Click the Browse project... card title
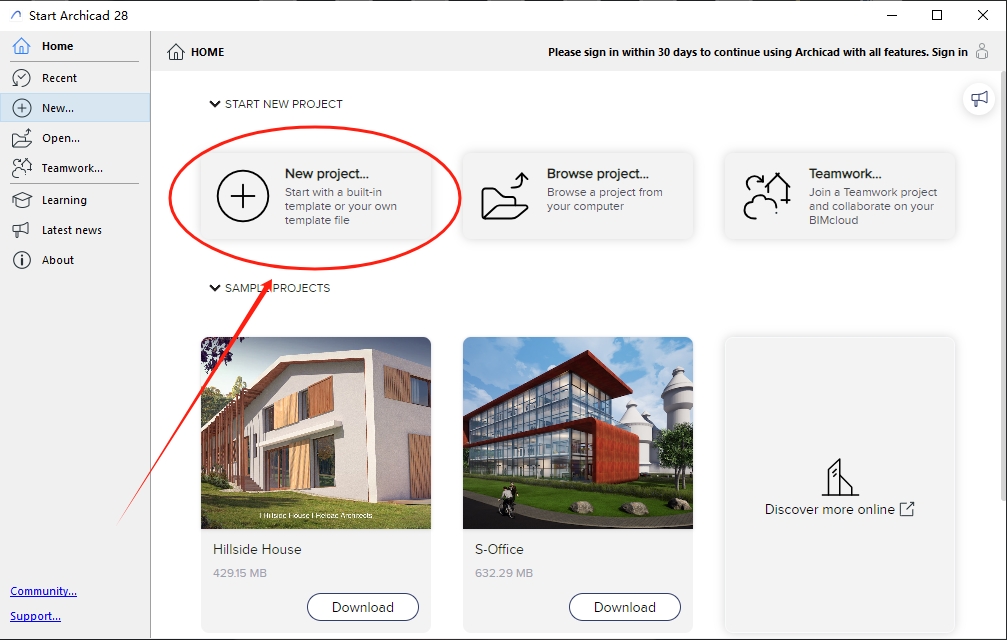Viewport: 1007px width, 640px height. pos(598,173)
